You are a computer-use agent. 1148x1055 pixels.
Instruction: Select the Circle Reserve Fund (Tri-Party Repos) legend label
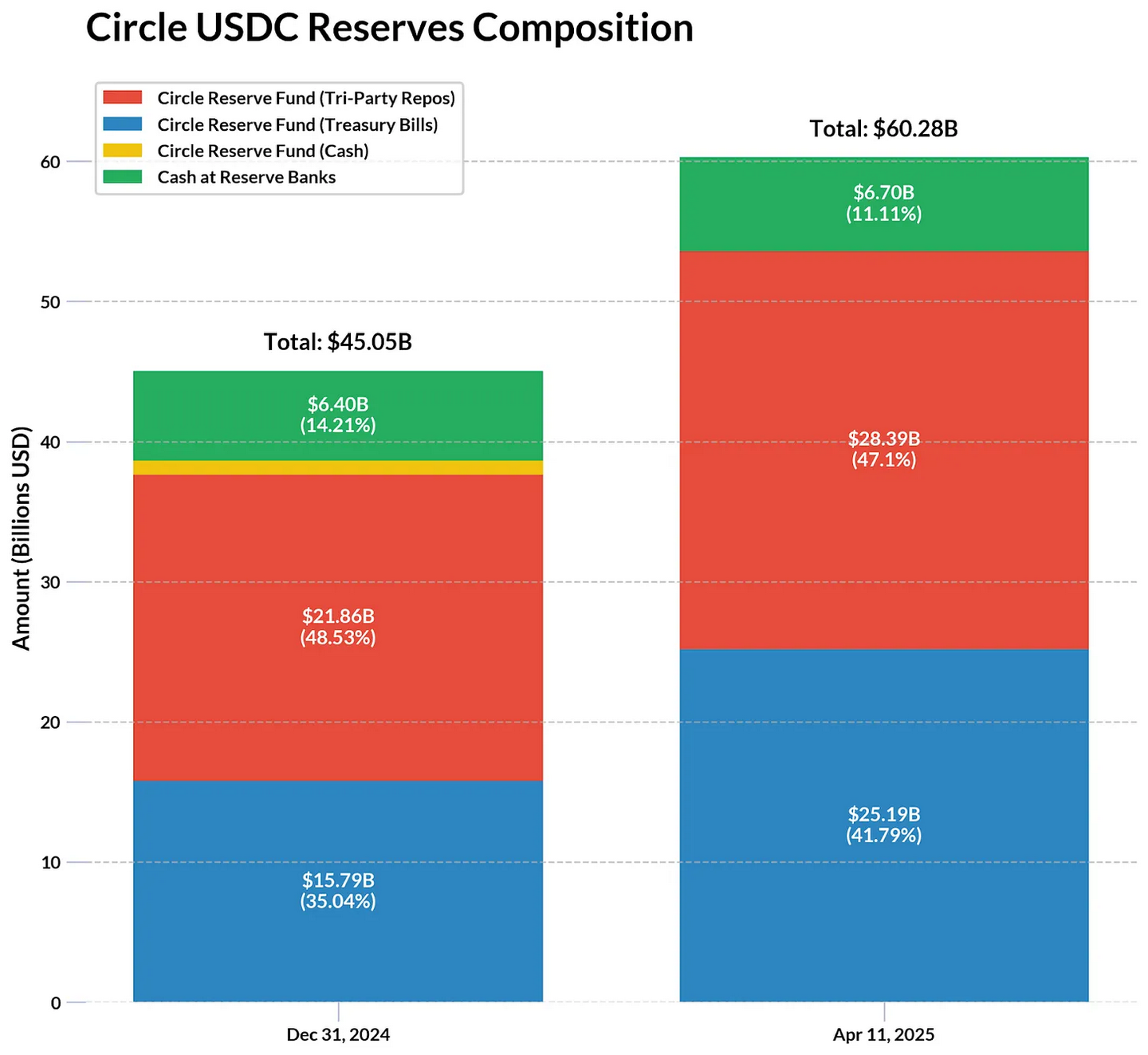pos(306,98)
